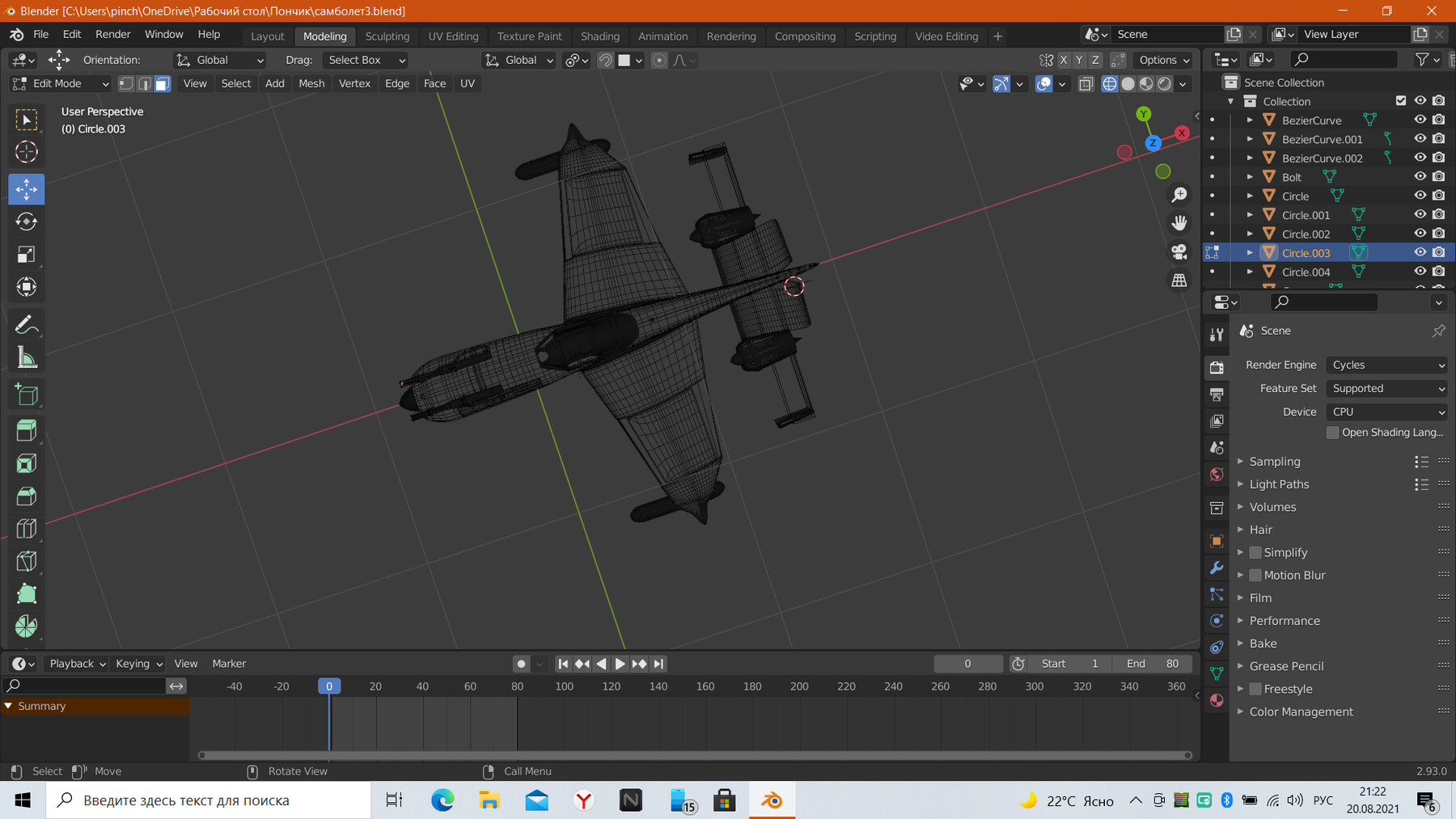The image size is (1456, 819).
Task: Open the Feature Set dropdown
Action: tap(1387, 388)
